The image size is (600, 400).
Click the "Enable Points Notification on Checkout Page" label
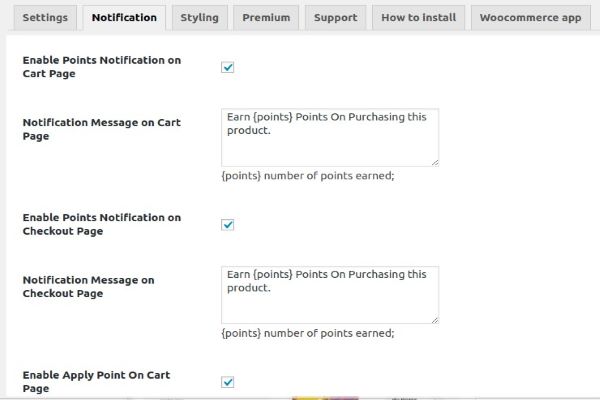tap(101, 225)
